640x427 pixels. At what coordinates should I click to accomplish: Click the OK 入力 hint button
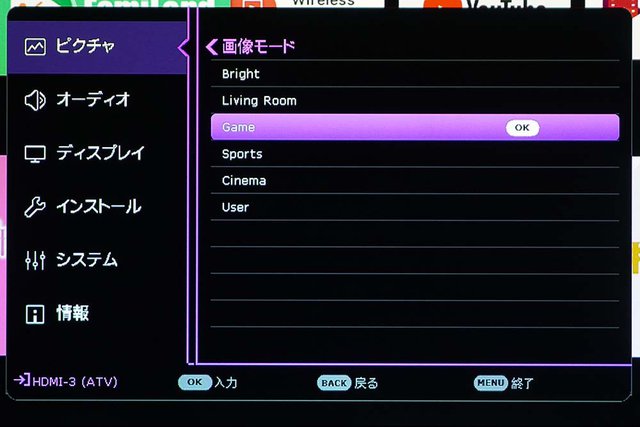point(208,383)
